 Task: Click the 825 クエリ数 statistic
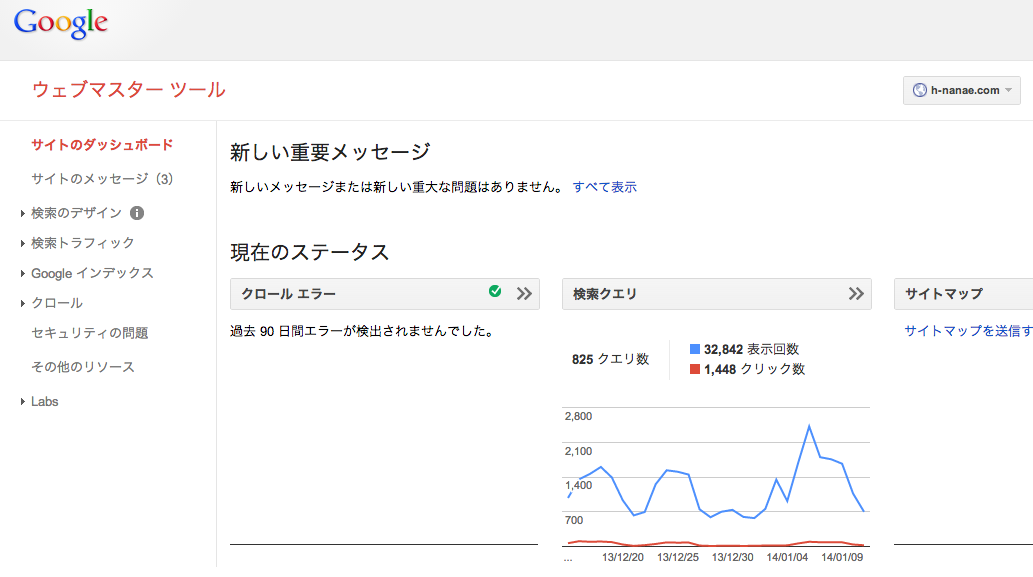coord(611,359)
